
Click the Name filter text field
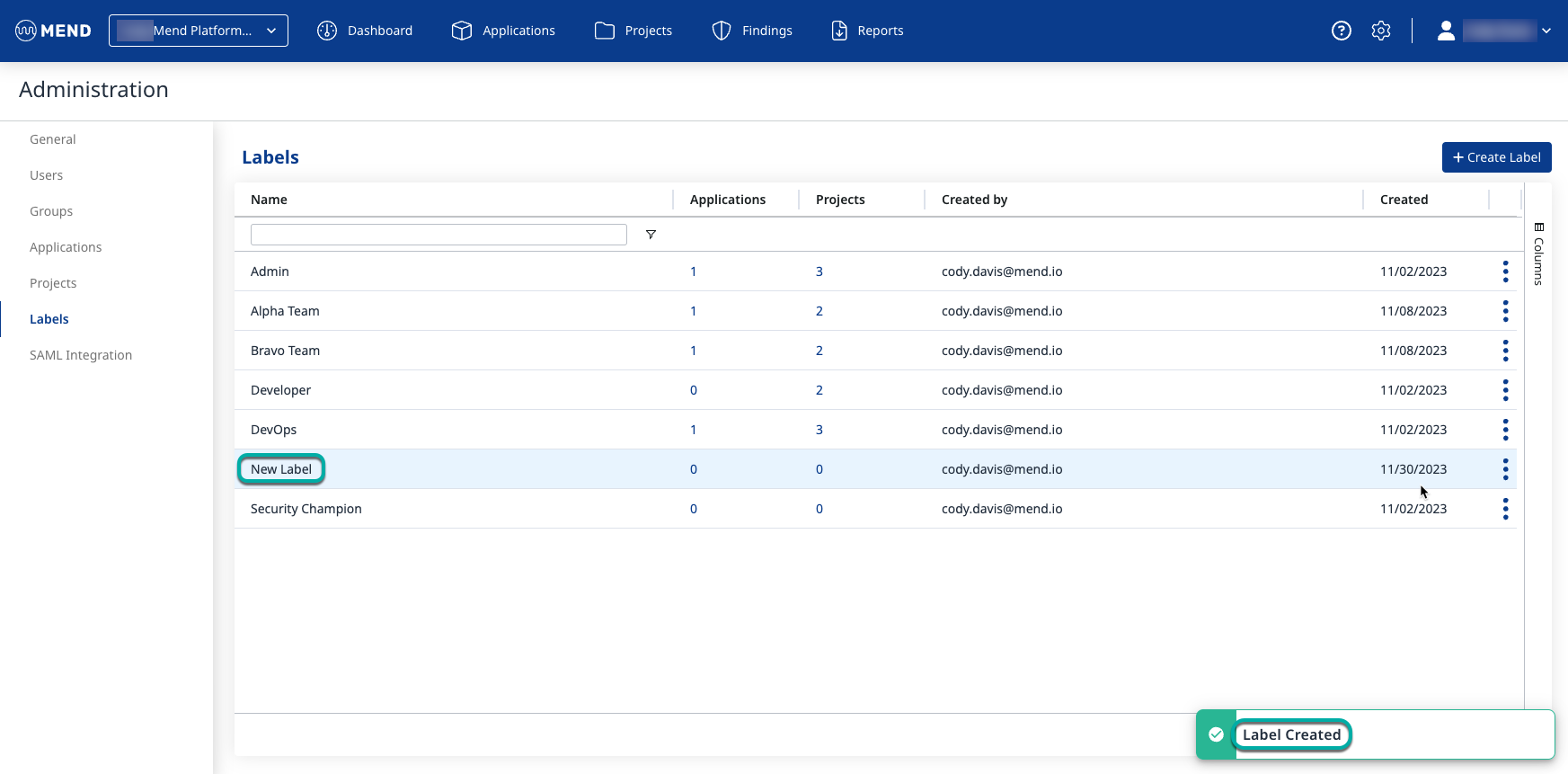(439, 235)
